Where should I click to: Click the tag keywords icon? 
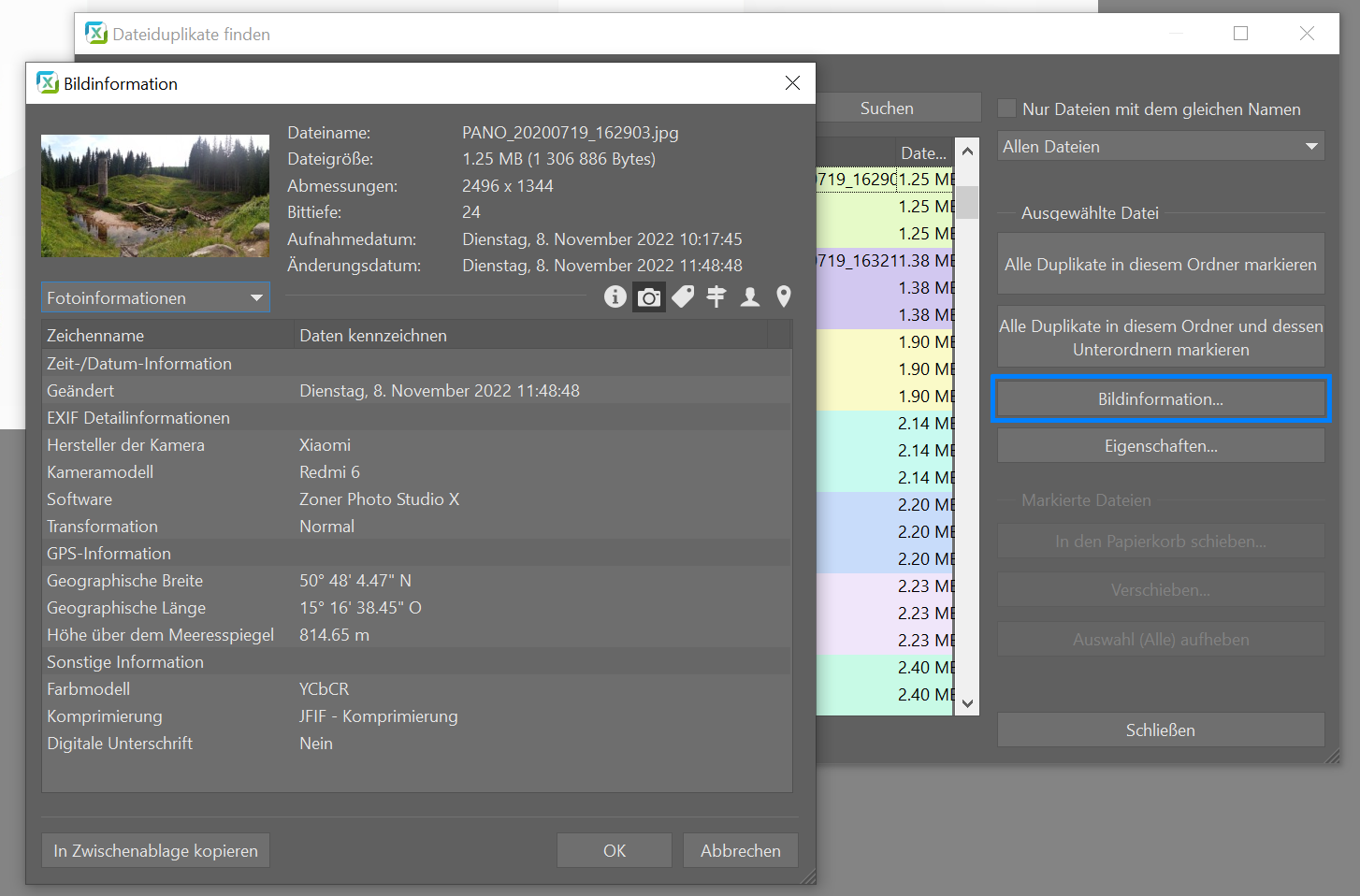click(x=683, y=297)
